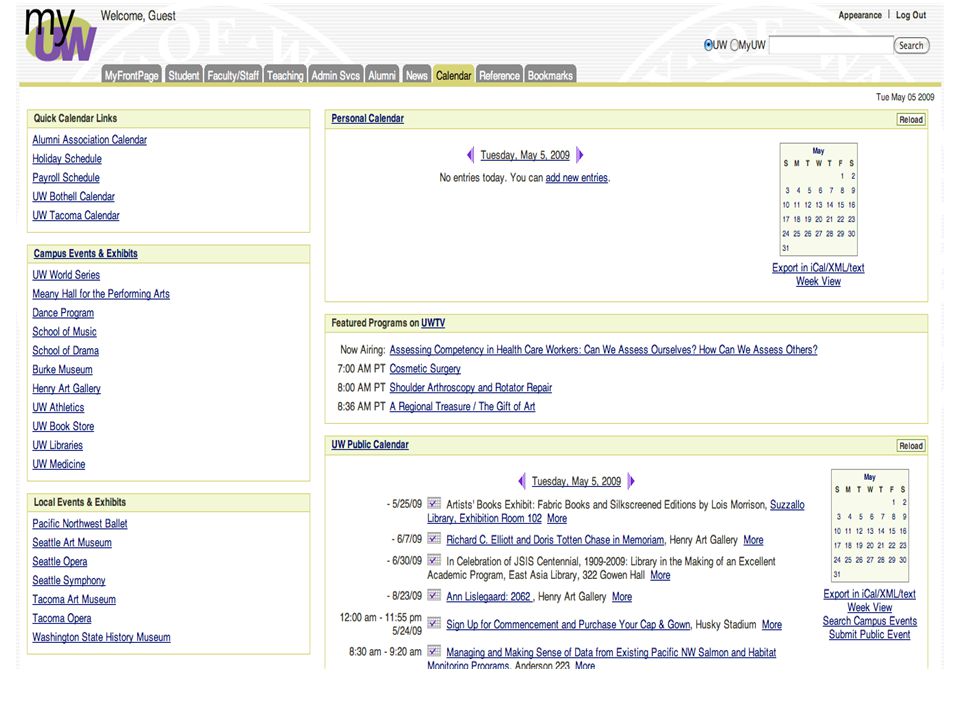Open UW Tacoma Calendar
Viewport: 960px width, 720px height.
click(x=76, y=216)
